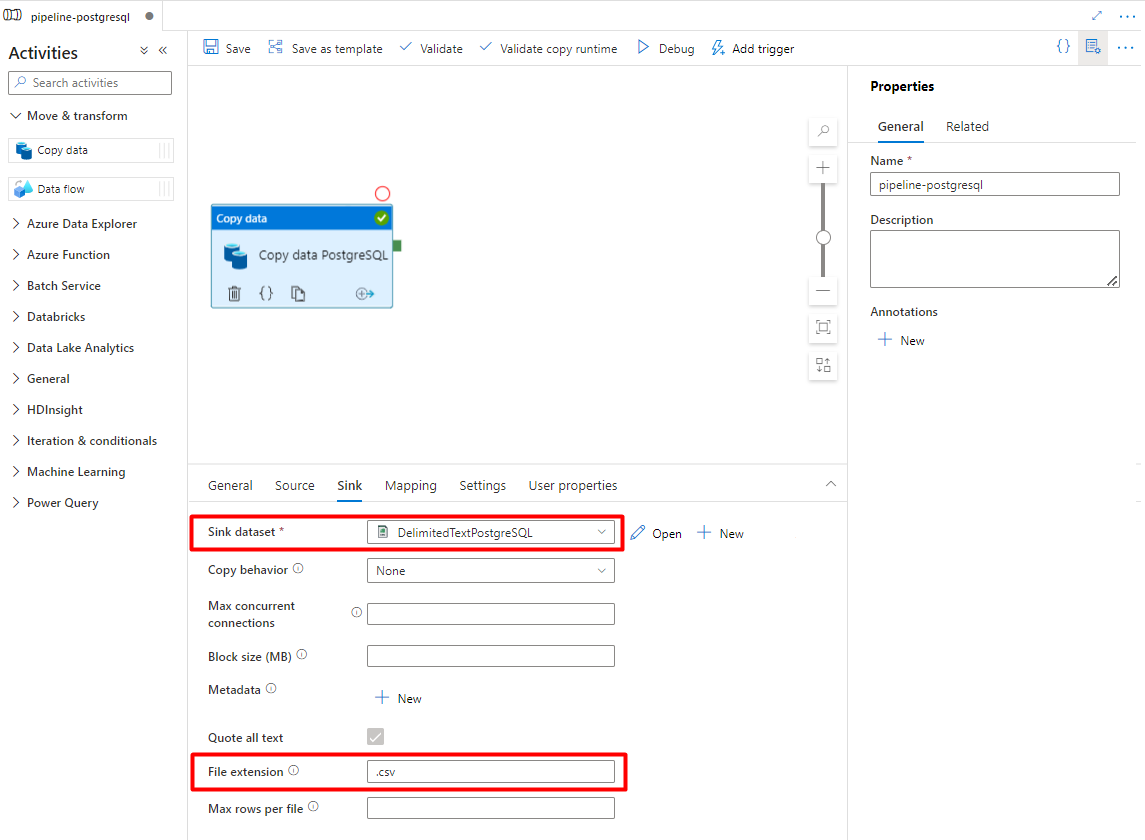The image size is (1145, 840).
Task: Click the expand to full screen icon
Action: (1096, 15)
